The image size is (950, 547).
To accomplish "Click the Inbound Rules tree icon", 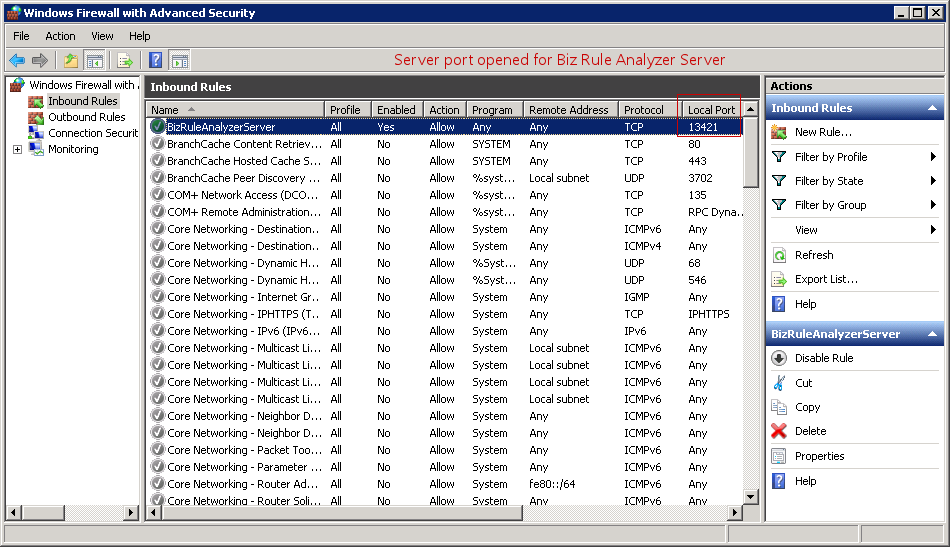I will click(36, 101).
